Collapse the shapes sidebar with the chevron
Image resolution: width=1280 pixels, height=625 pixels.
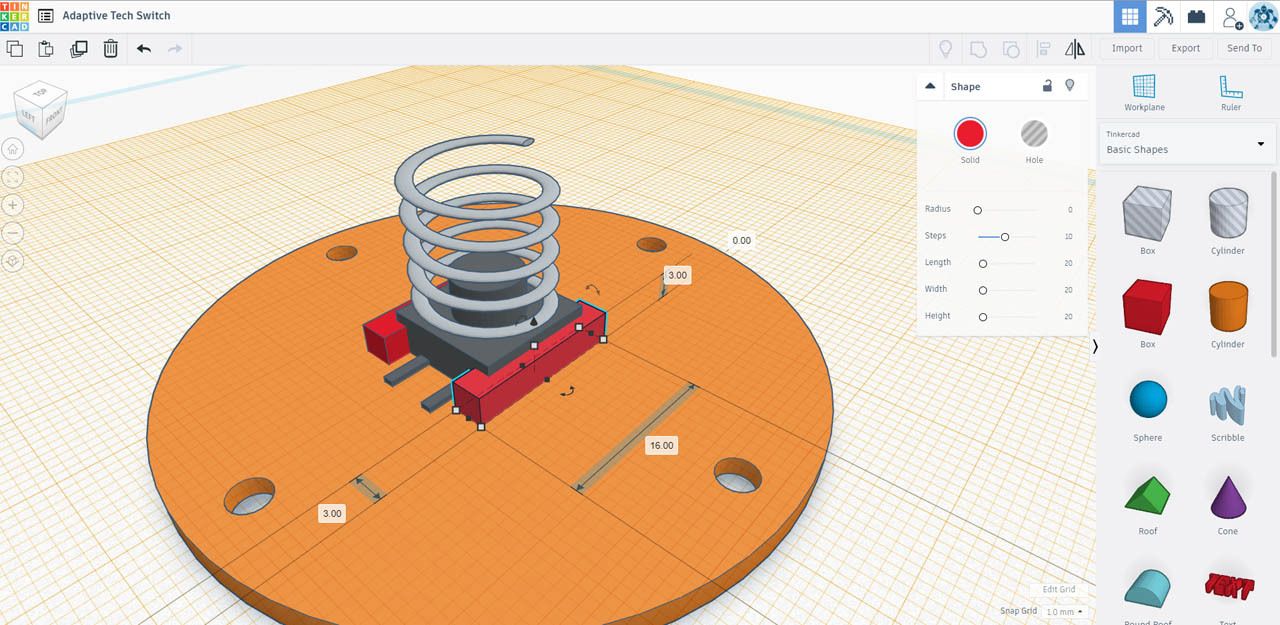pos(1095,346)
